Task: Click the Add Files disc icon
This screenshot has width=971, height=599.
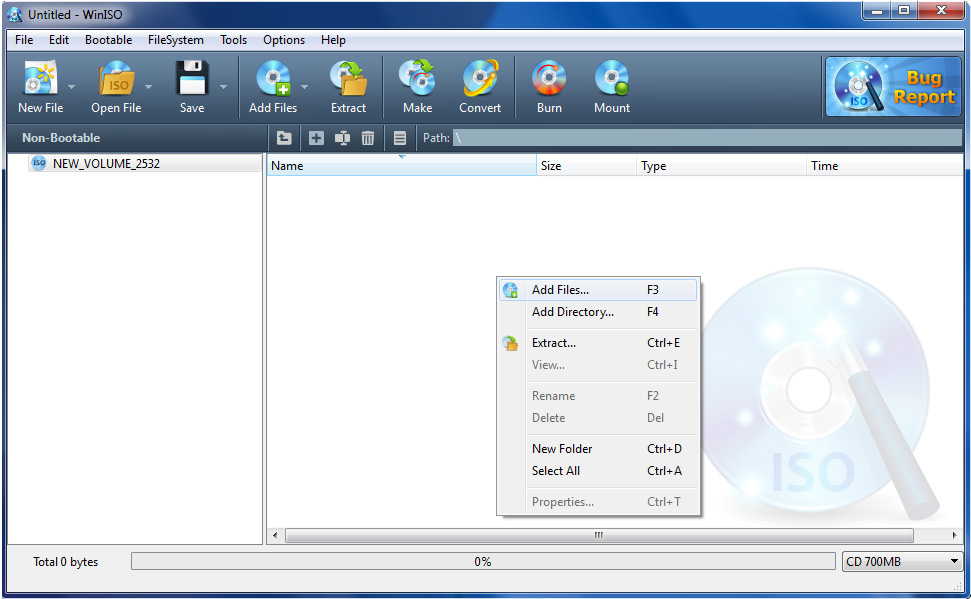Action: coord(273,79)
